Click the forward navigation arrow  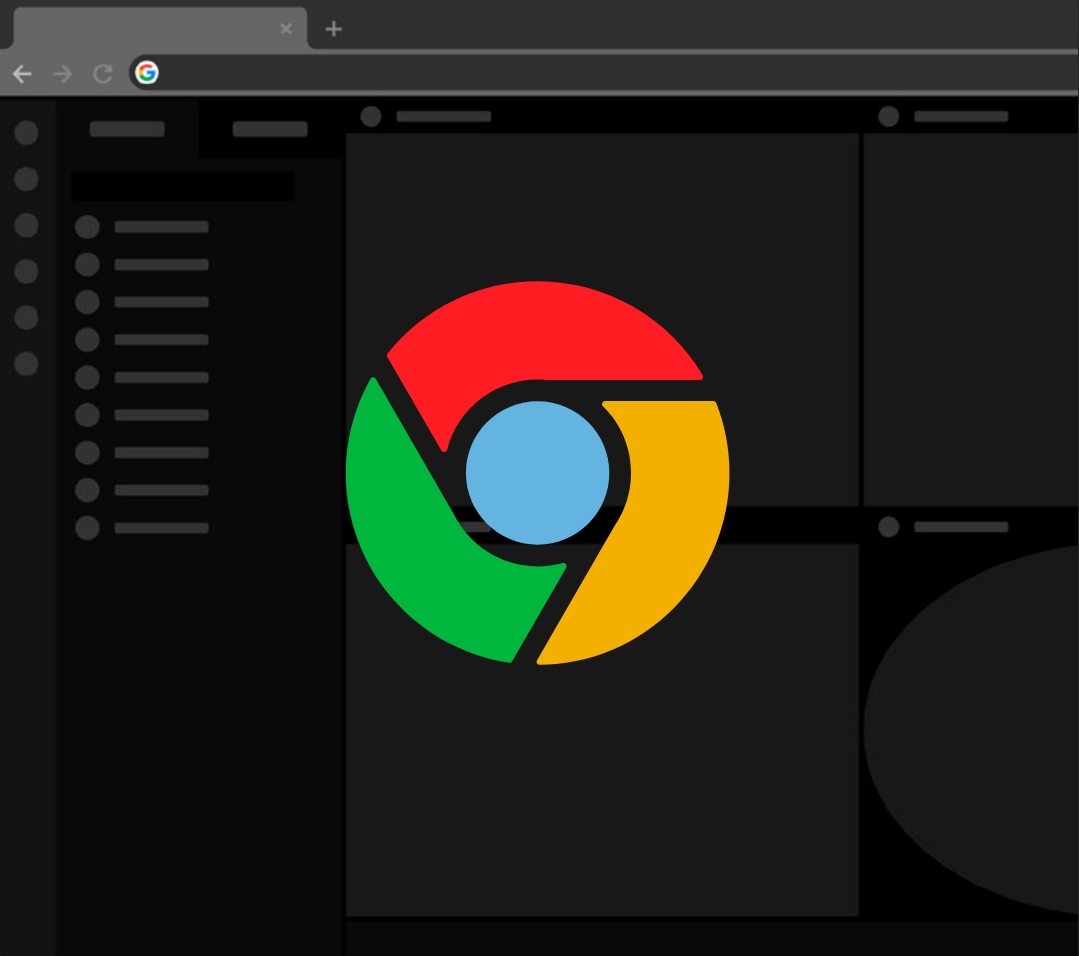coord(63,74)
